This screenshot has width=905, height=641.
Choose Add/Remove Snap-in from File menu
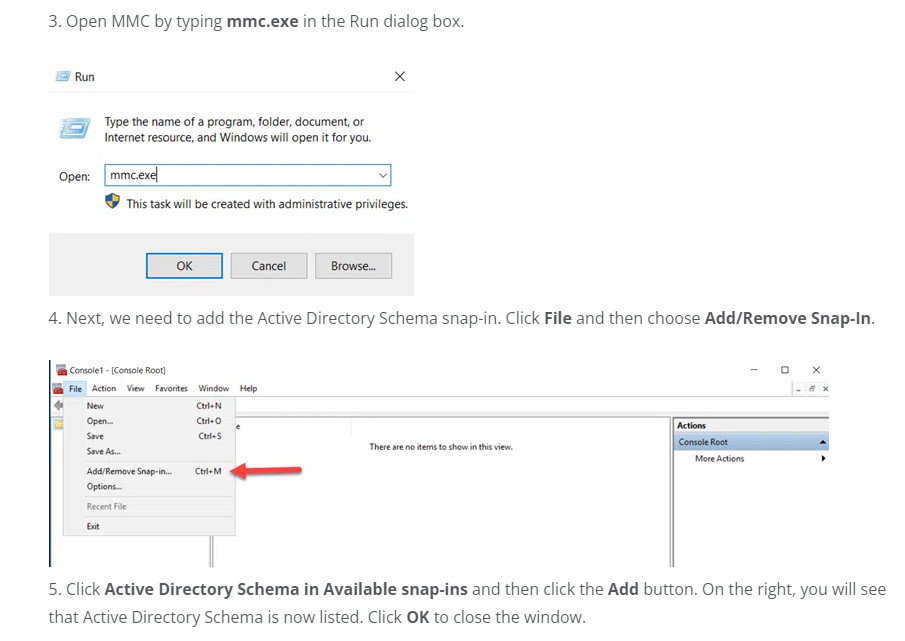(x=129, y=471)
